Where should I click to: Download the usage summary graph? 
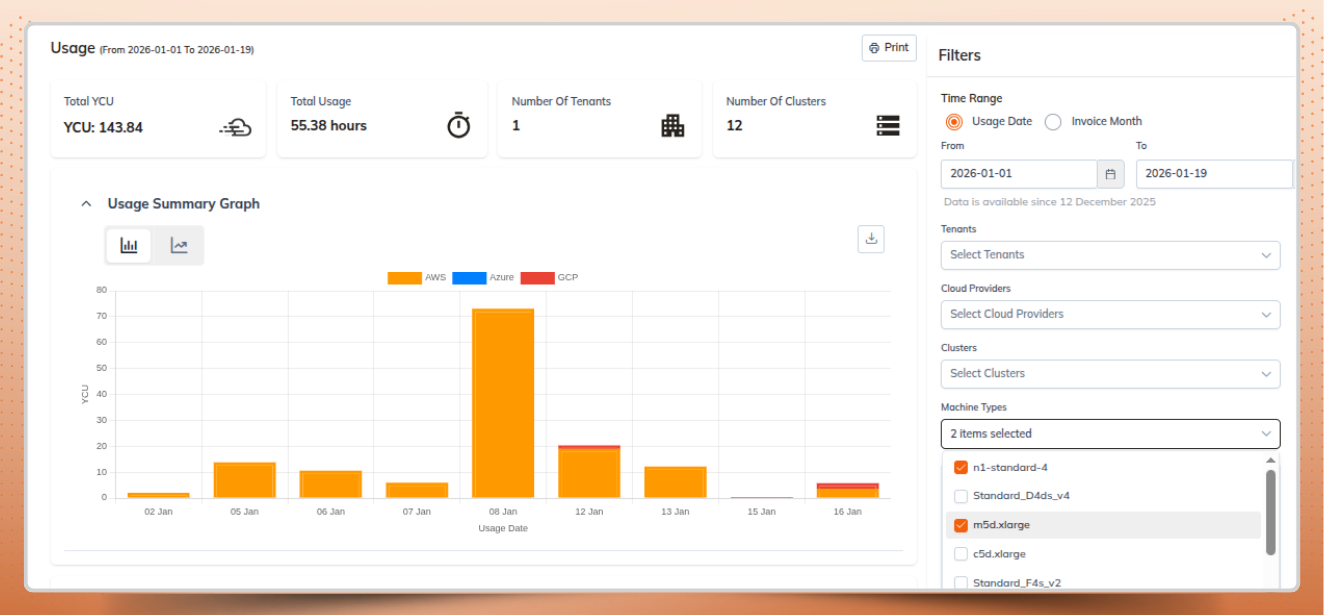coord(871,239)
